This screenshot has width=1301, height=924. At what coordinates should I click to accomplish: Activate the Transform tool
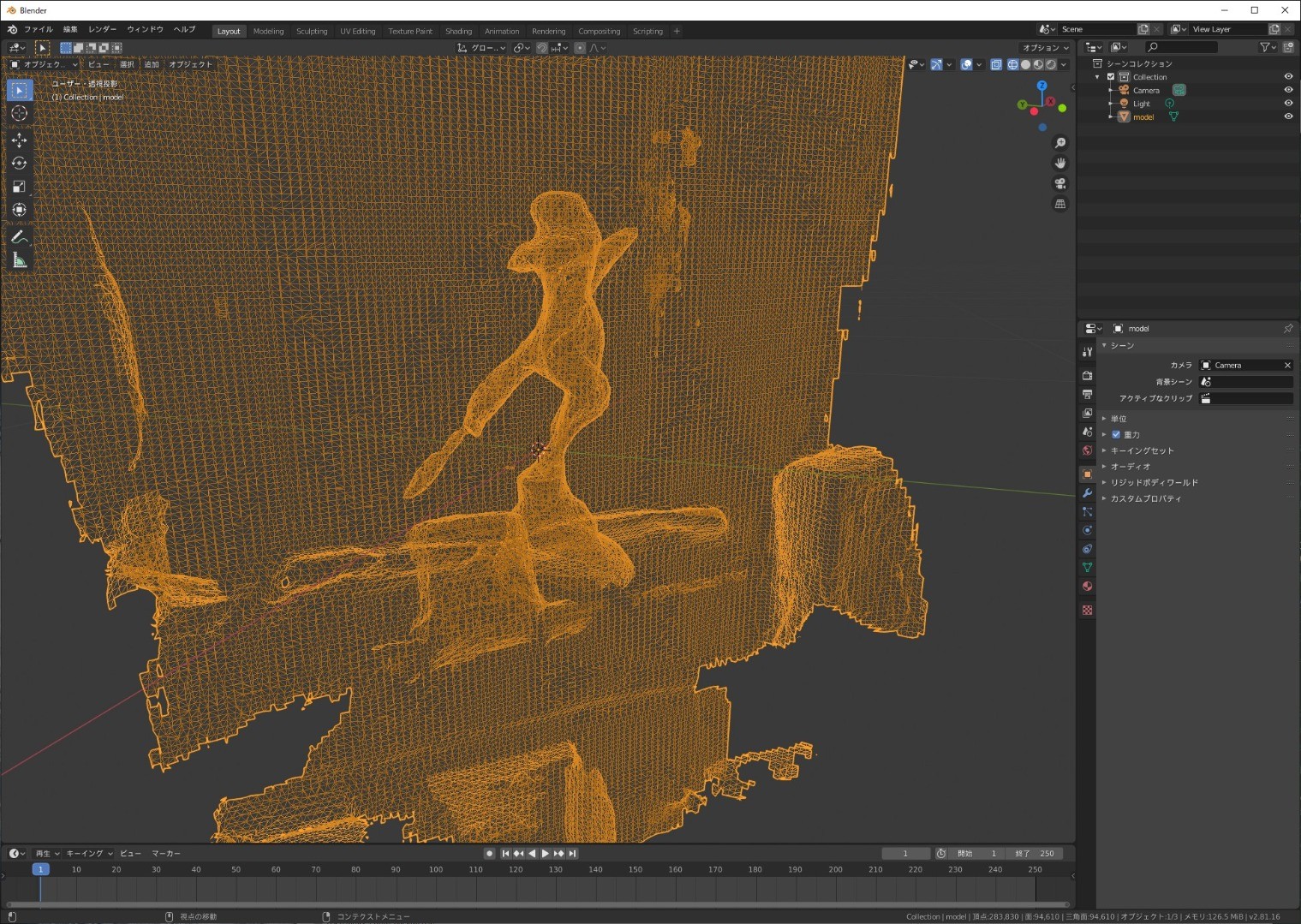click(x=19, y=209)
